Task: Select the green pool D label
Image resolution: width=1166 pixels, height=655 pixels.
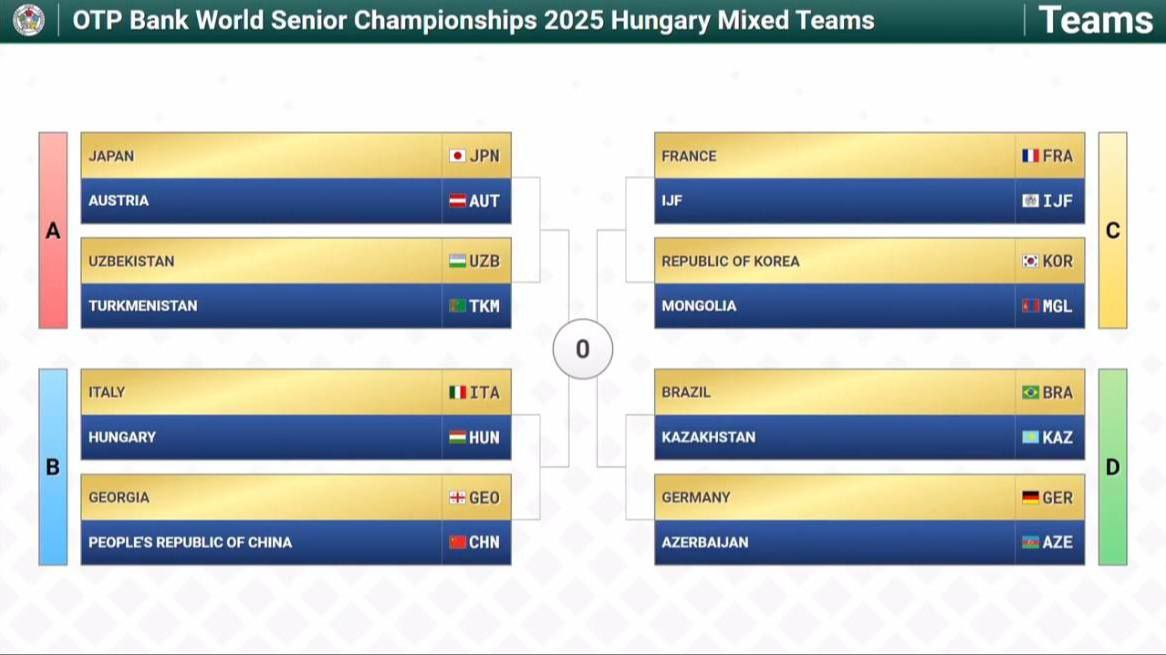Action: pyautogui.click(x=1112, y=467)
